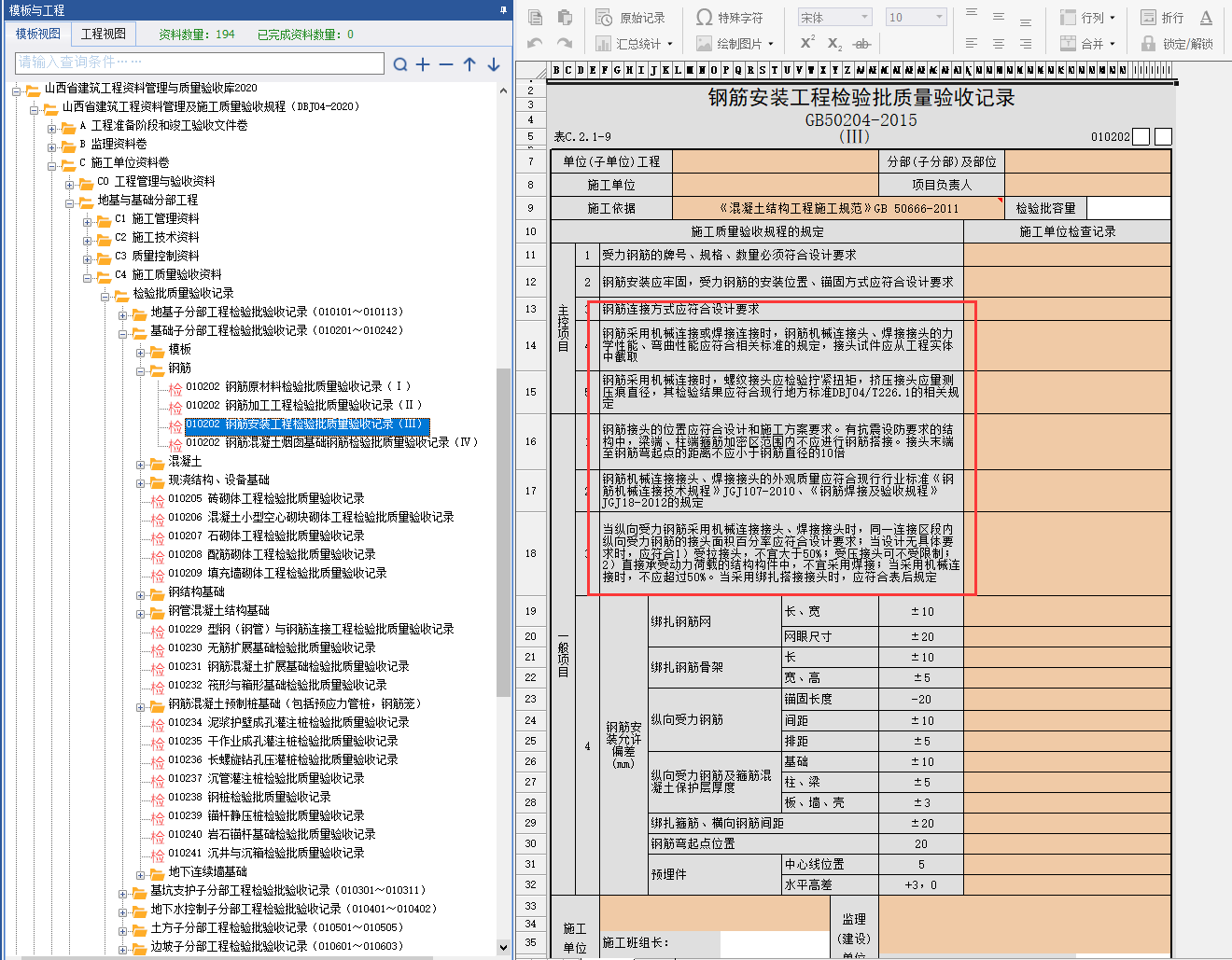Switch to the 模板视图 tab

[38, 34]
